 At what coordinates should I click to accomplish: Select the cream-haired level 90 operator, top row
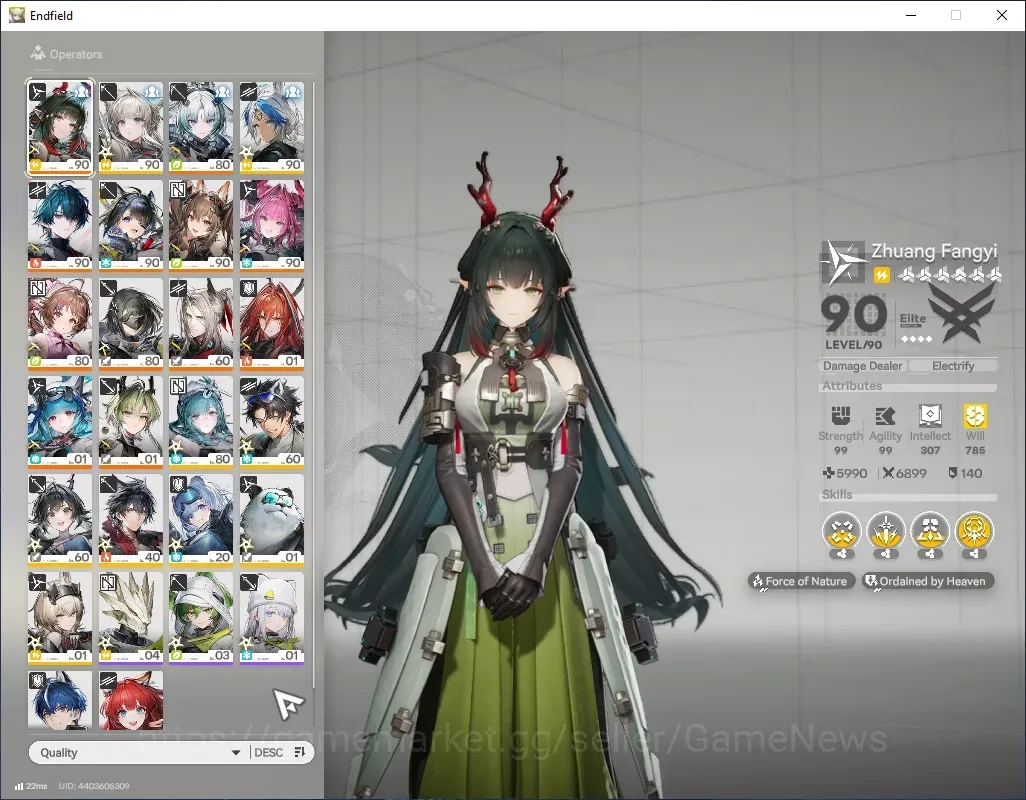point(130,128)
